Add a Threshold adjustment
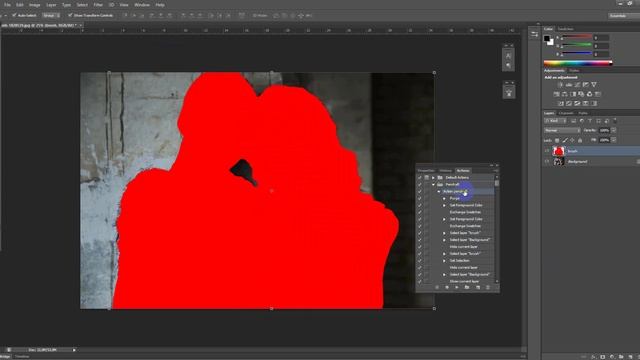The image size is (640, 360). [x=577, y=103]
